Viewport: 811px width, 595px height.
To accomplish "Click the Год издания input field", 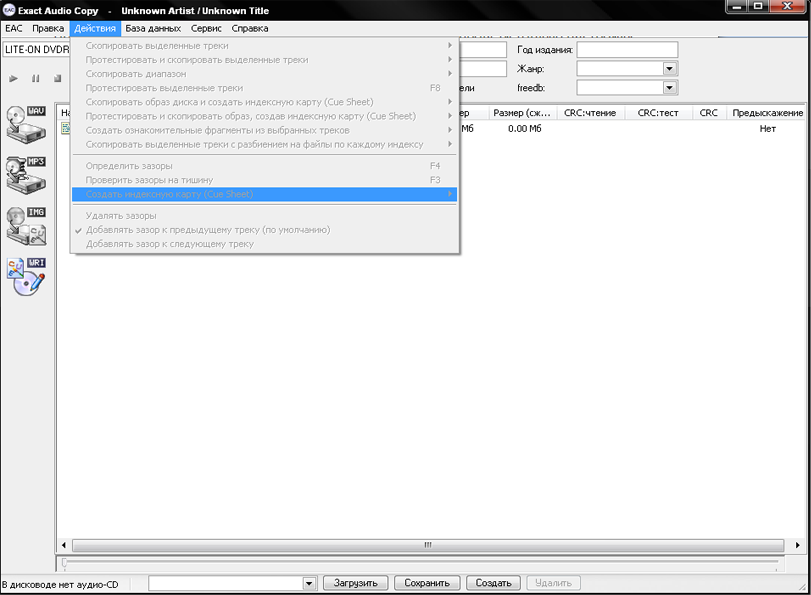I will point(627,50).
